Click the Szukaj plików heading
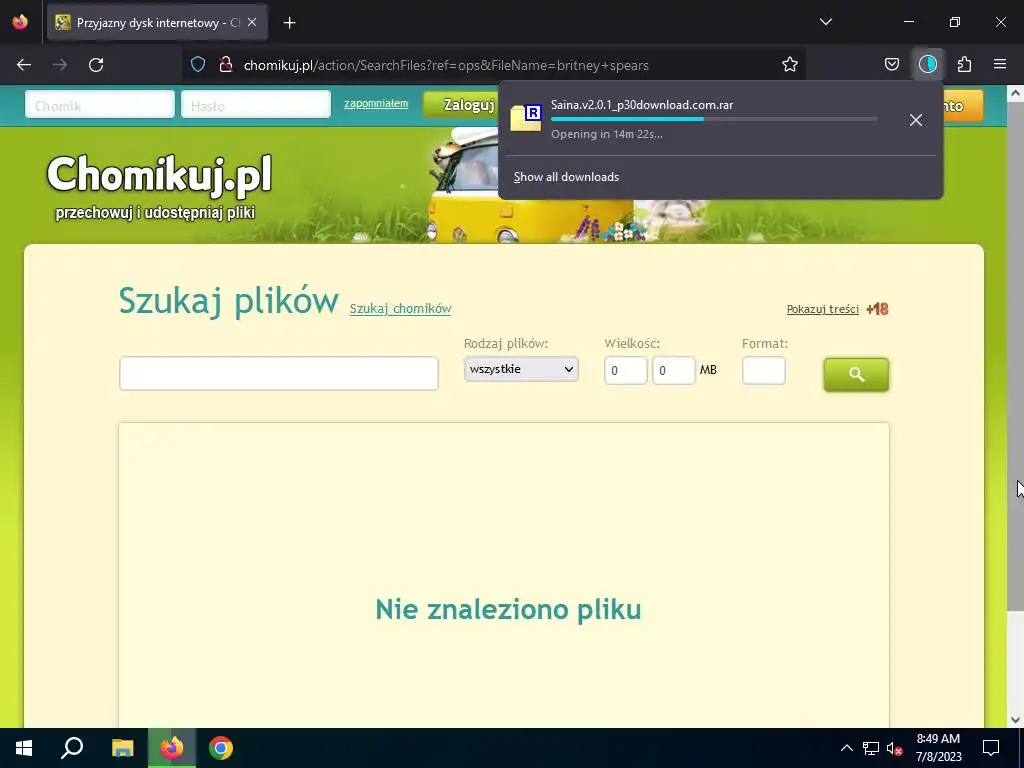 (x=229, y=301)
